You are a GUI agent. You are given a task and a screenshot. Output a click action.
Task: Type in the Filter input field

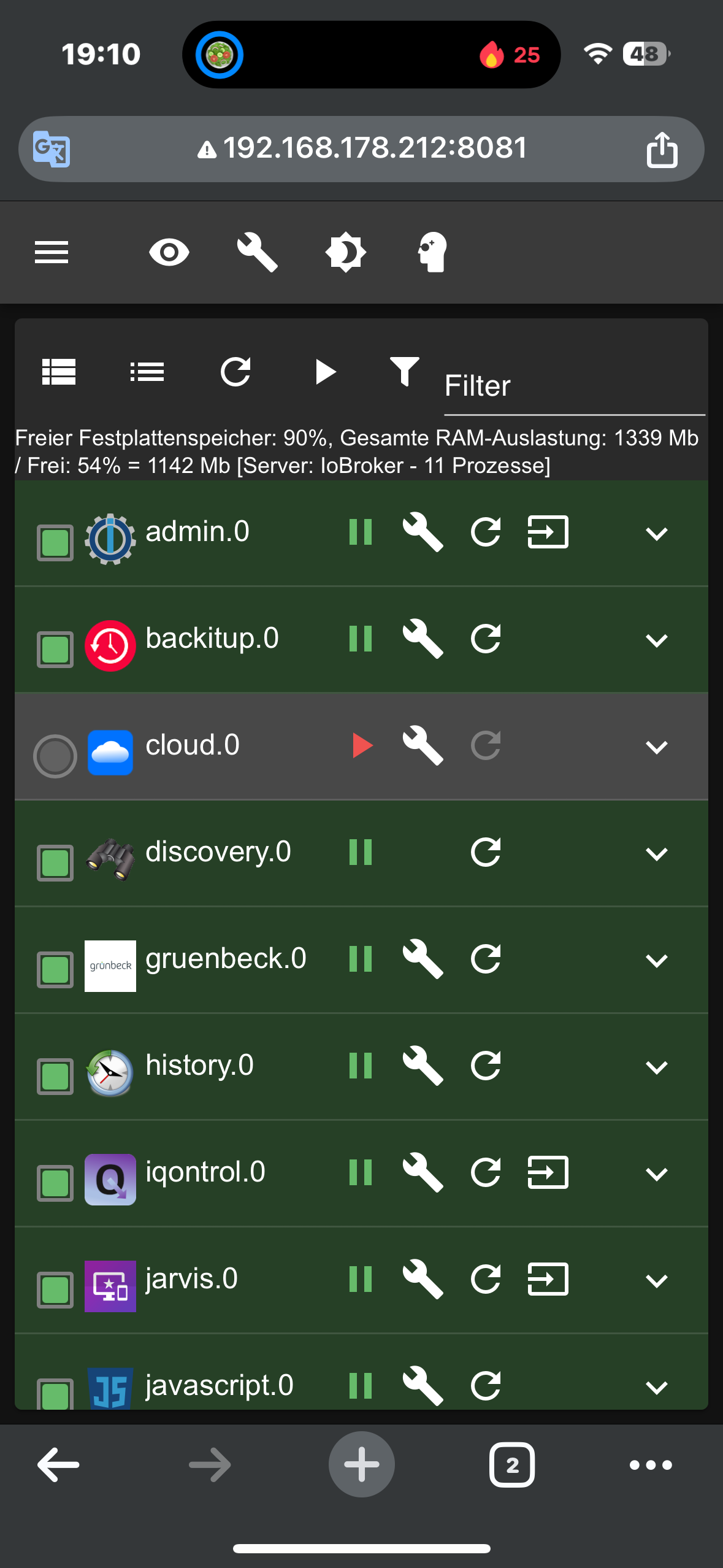pyautogui.click(x=573, y=386)
